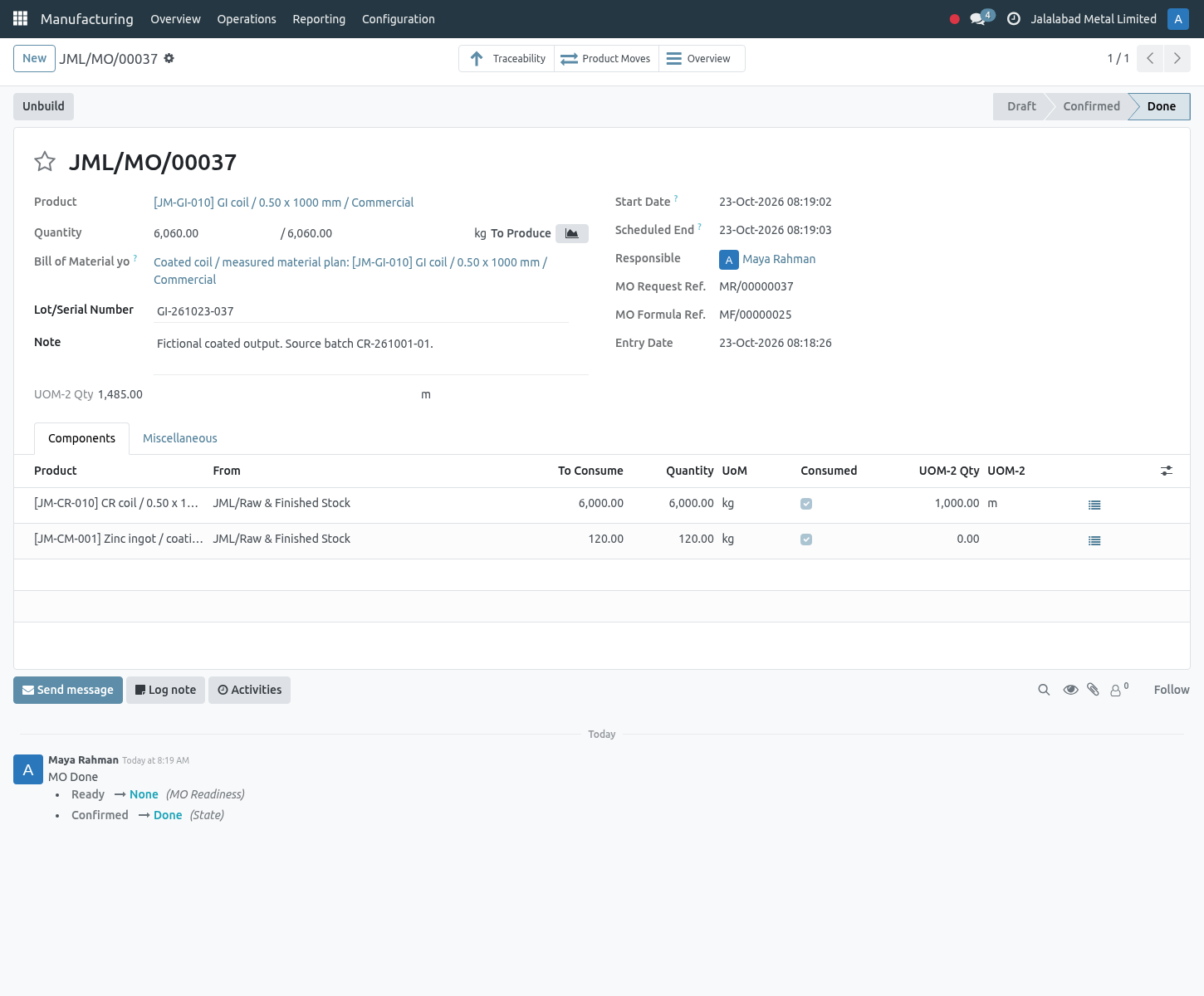Follow this record
The image size is (1204, 996).
click(x=1172, y=690)
